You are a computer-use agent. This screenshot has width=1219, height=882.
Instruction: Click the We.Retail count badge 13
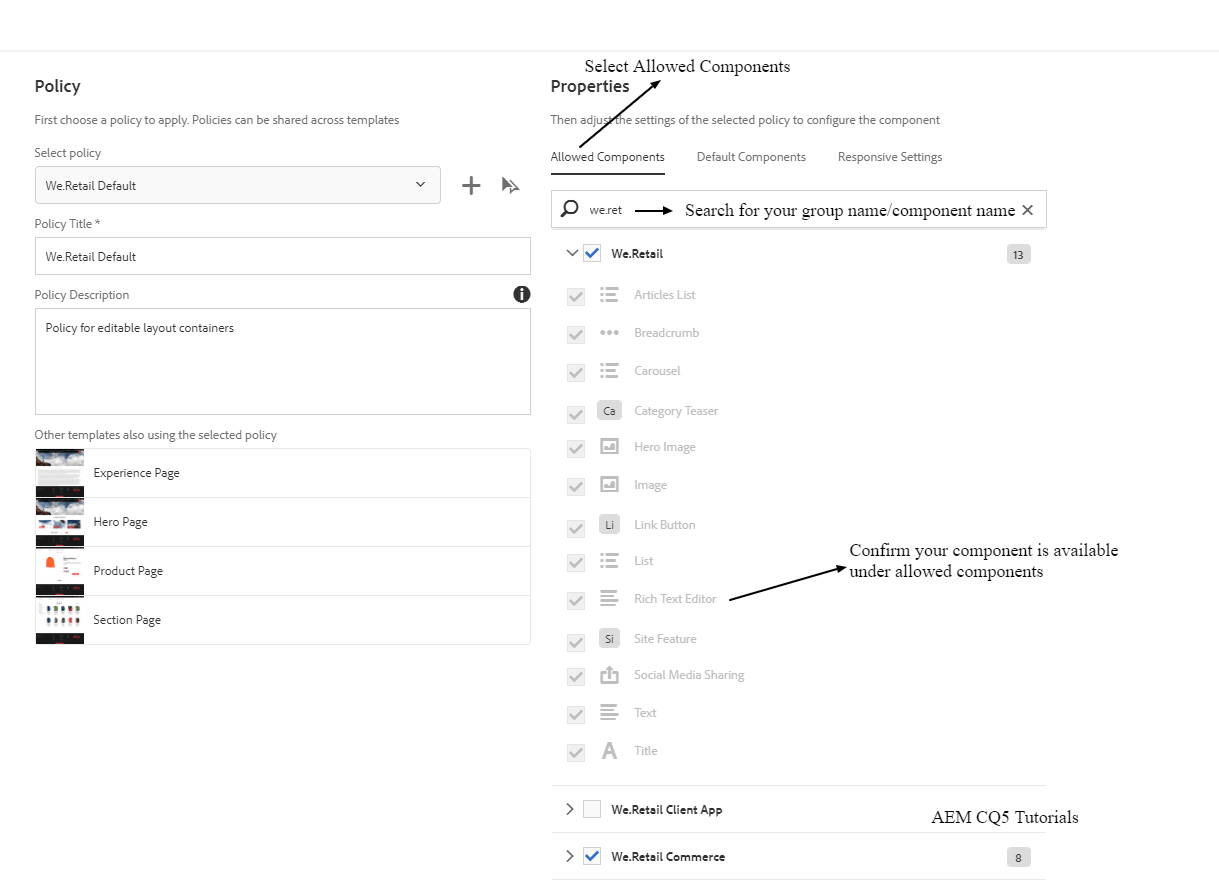coord(1018,255)
